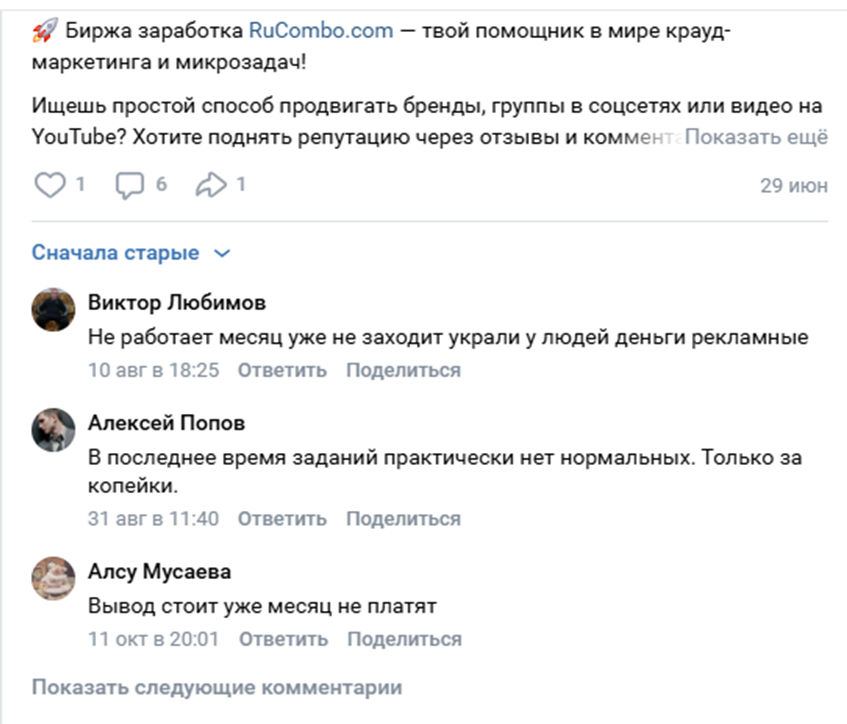Reply to Виктор Любимов's comment
The height and width of the screenshot is (724, 847).
[282, 370]
